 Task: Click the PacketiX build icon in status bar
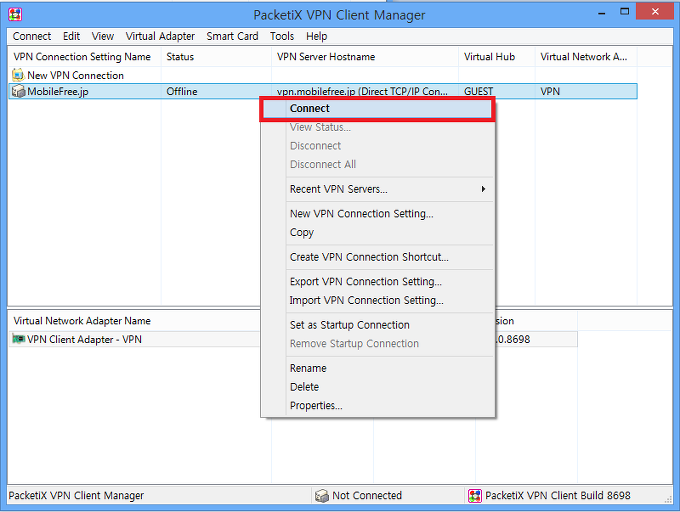point(475,496)
